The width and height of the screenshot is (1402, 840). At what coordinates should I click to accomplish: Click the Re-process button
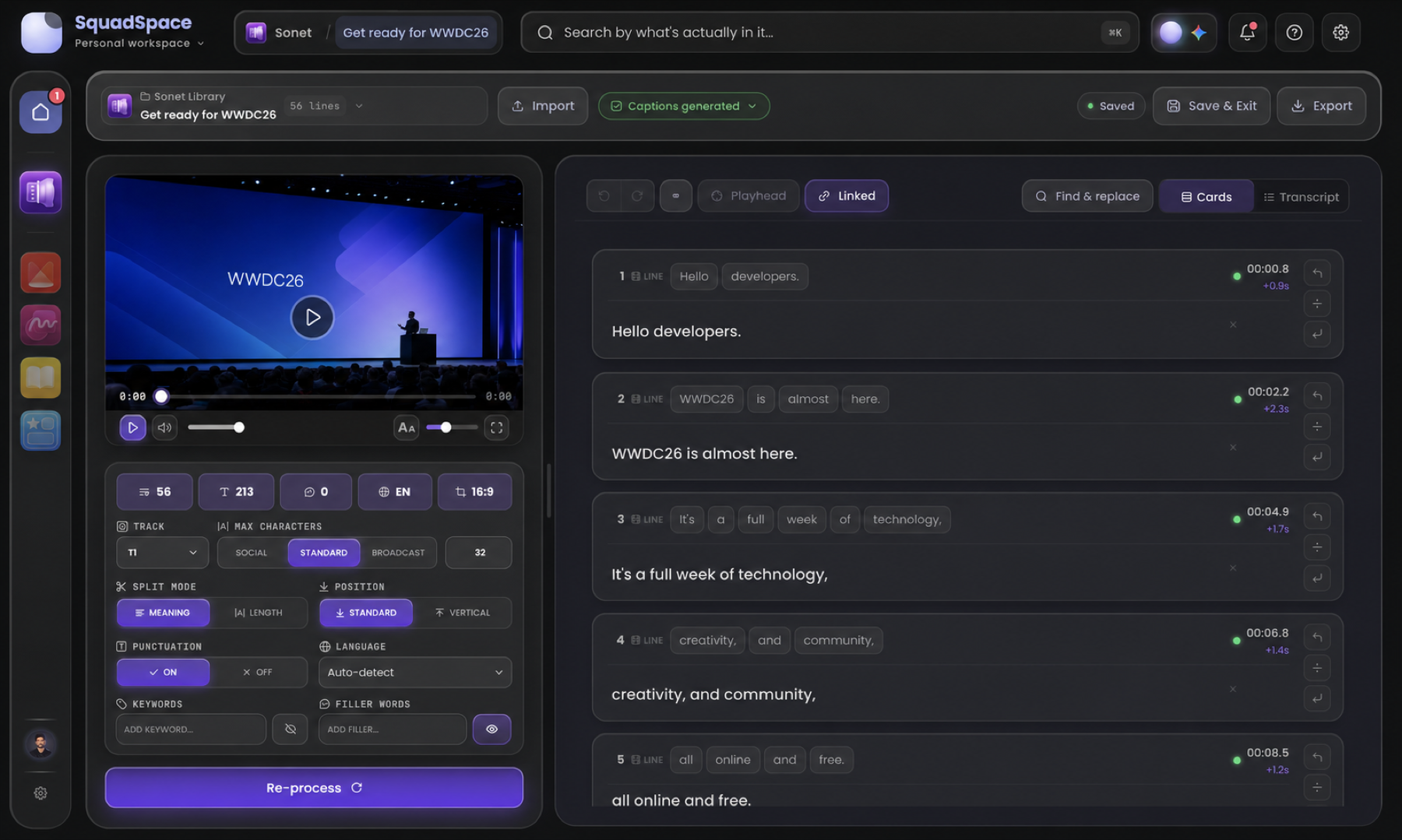click(x=314, y=788)
